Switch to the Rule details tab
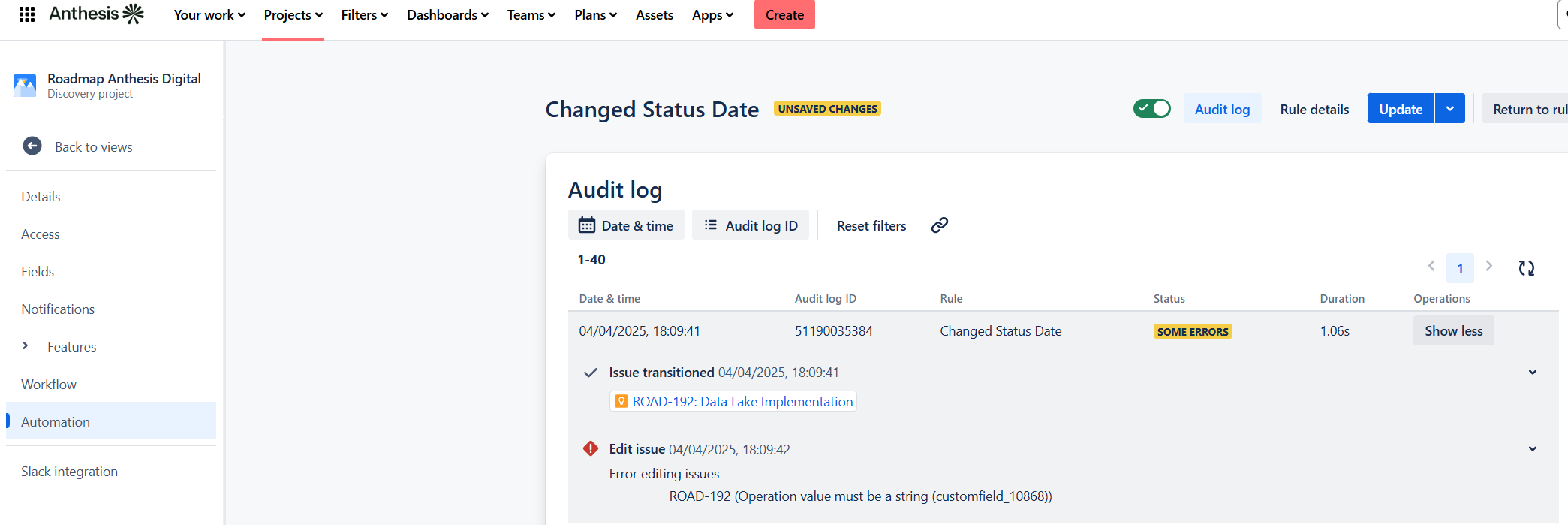This screenshot has height=525, width=1568. [x=1314, y=109]
